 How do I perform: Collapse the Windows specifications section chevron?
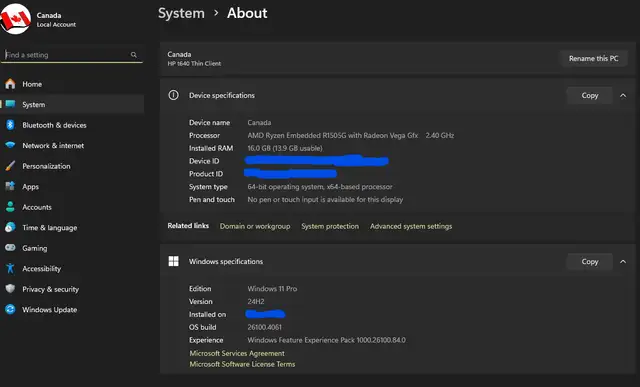coord(623,262)
